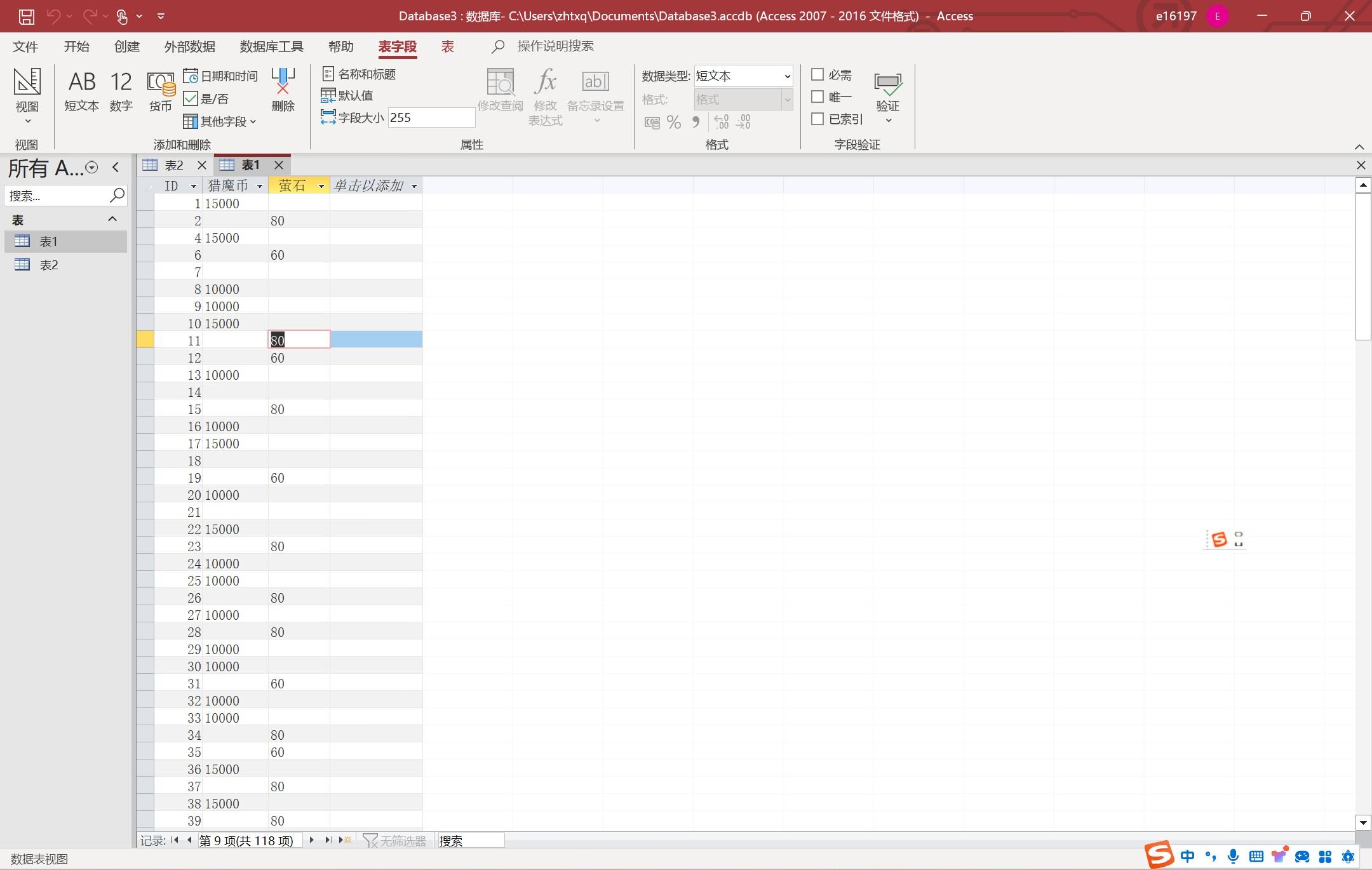Customize quick access toolbar dropdown

(161, 17)
